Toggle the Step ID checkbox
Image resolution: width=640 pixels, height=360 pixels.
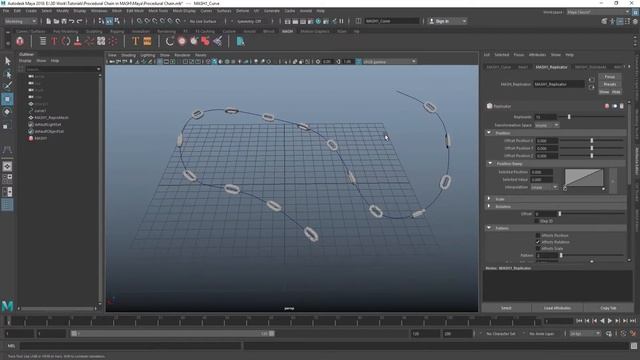(x=537, y=221)
